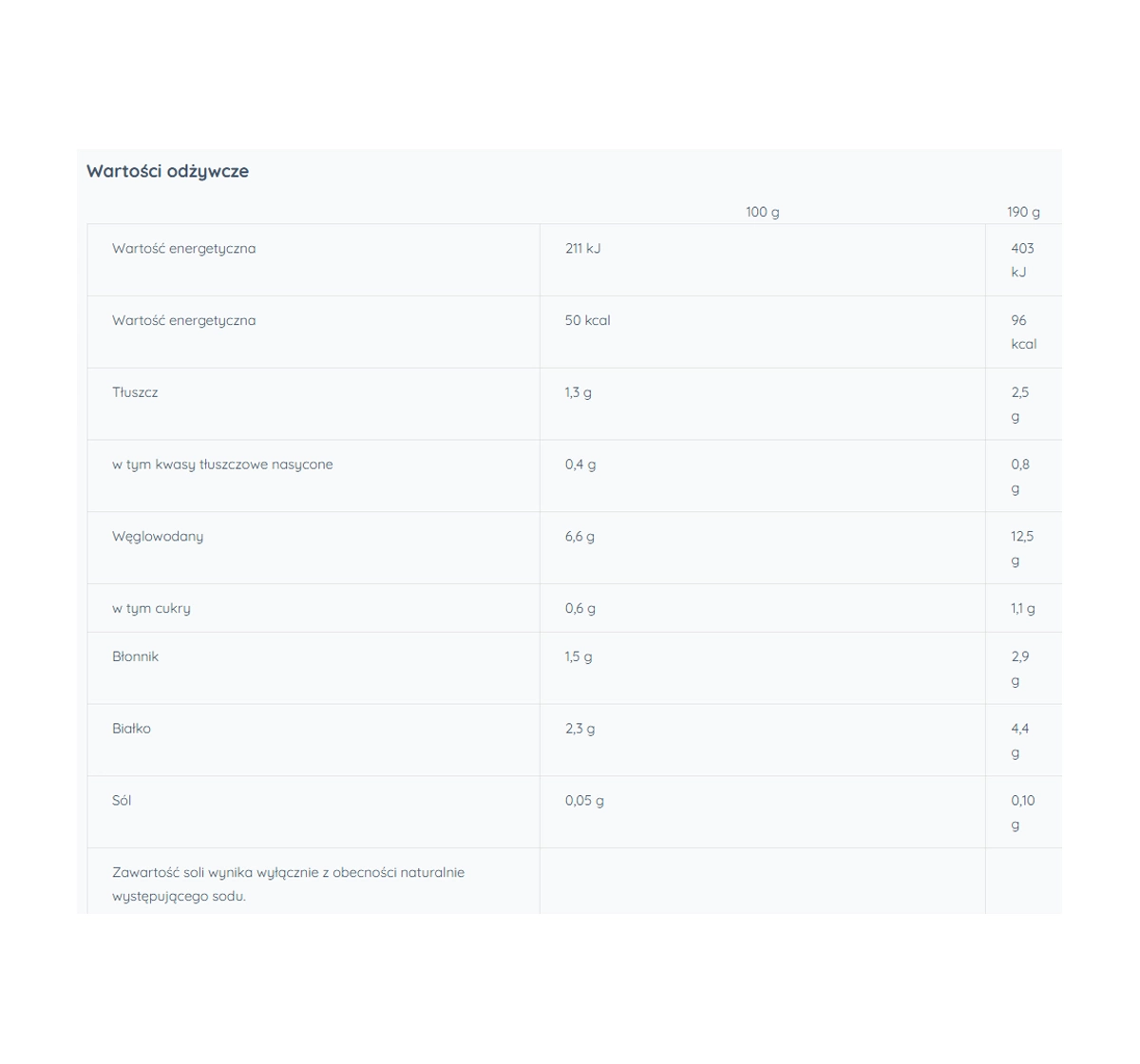The height and width of the screenshot is (1064, 1140).
Task: Click the salt content footnote text
Action: (288, 883)
